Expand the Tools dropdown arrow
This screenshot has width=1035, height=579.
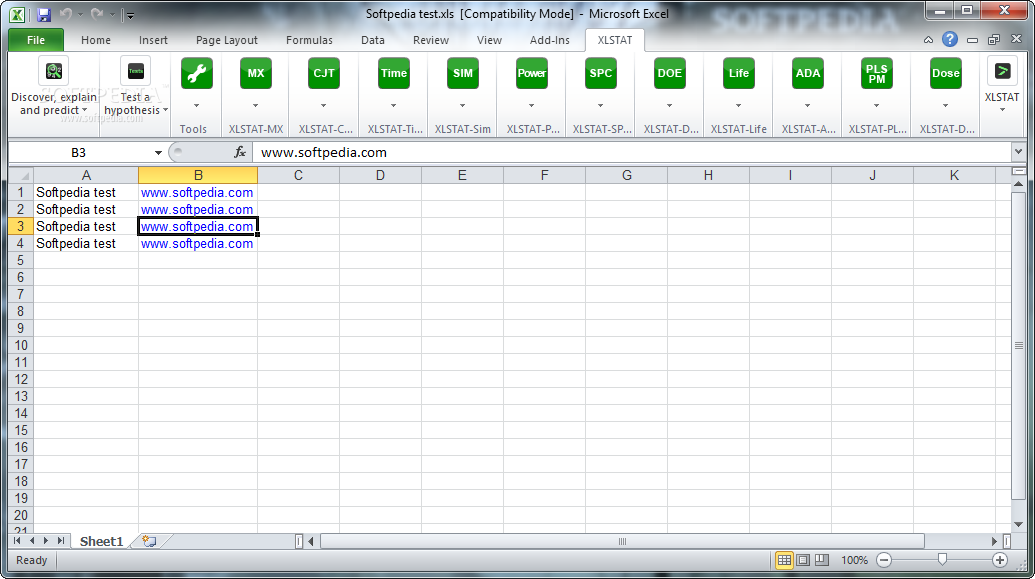pyautogui.click(x=197, y=106)
